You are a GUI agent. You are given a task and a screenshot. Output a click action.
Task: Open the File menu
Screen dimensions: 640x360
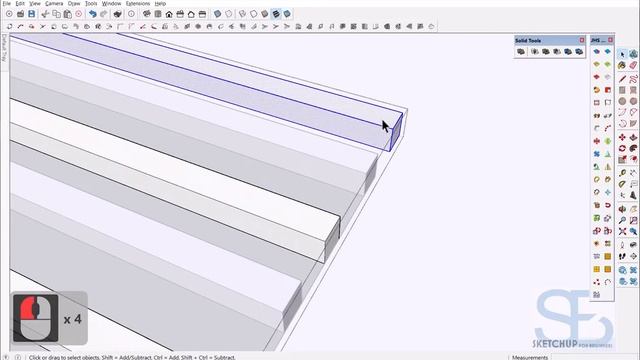pyautogui.click(x=6, y=3)
